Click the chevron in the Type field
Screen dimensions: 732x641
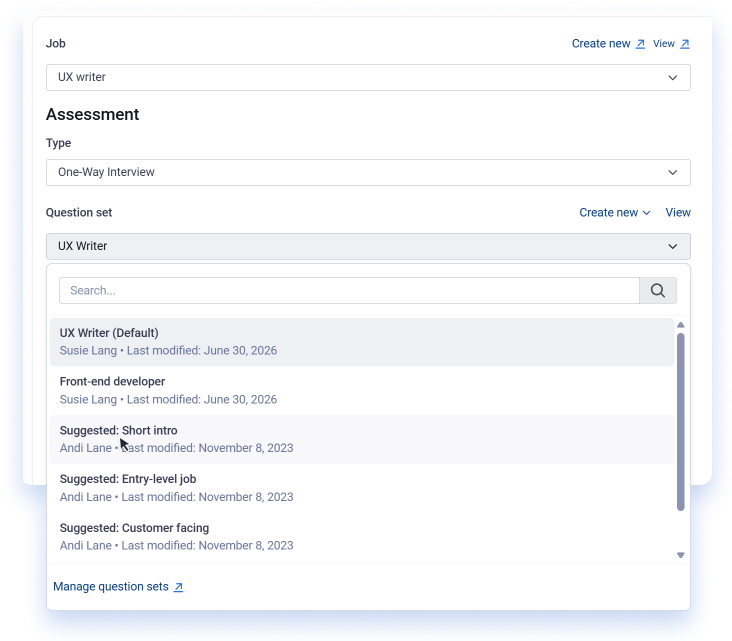tap(672, 172)
